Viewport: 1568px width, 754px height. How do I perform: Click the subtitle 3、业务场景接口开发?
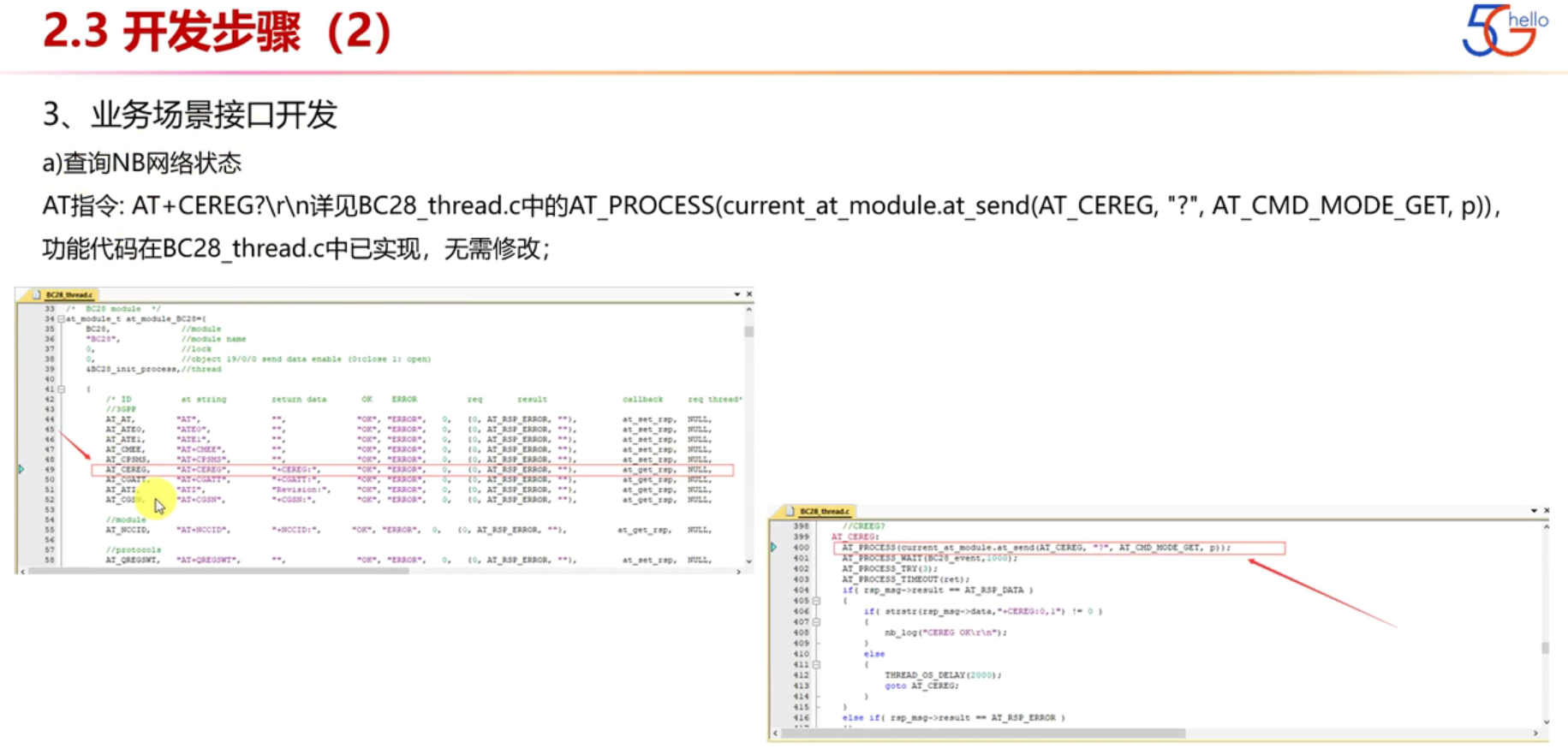[x=190, y=115]
